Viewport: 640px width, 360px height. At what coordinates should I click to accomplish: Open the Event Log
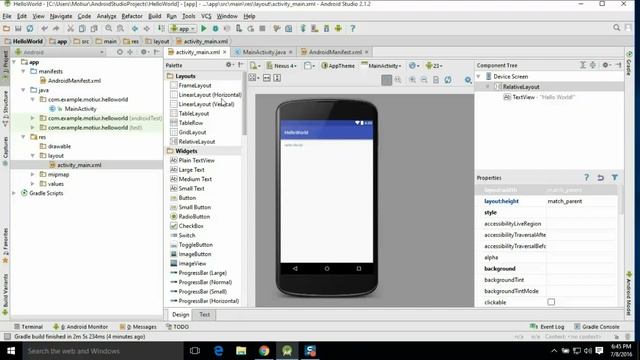547,327
